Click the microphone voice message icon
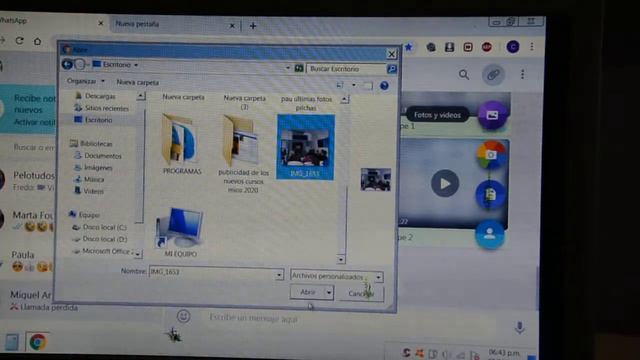The height and width of the screenshot is (360, 640). click(x=519, y=327)
